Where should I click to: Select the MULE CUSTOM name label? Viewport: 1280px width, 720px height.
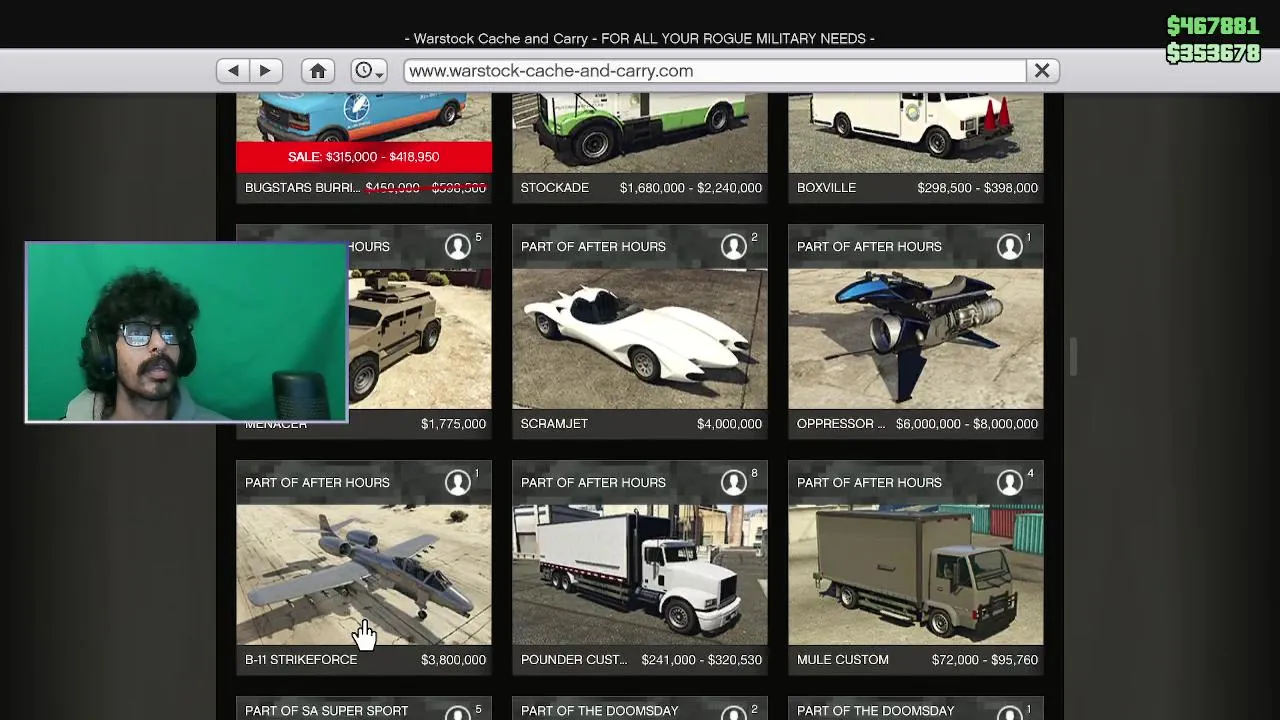point(843,660)
